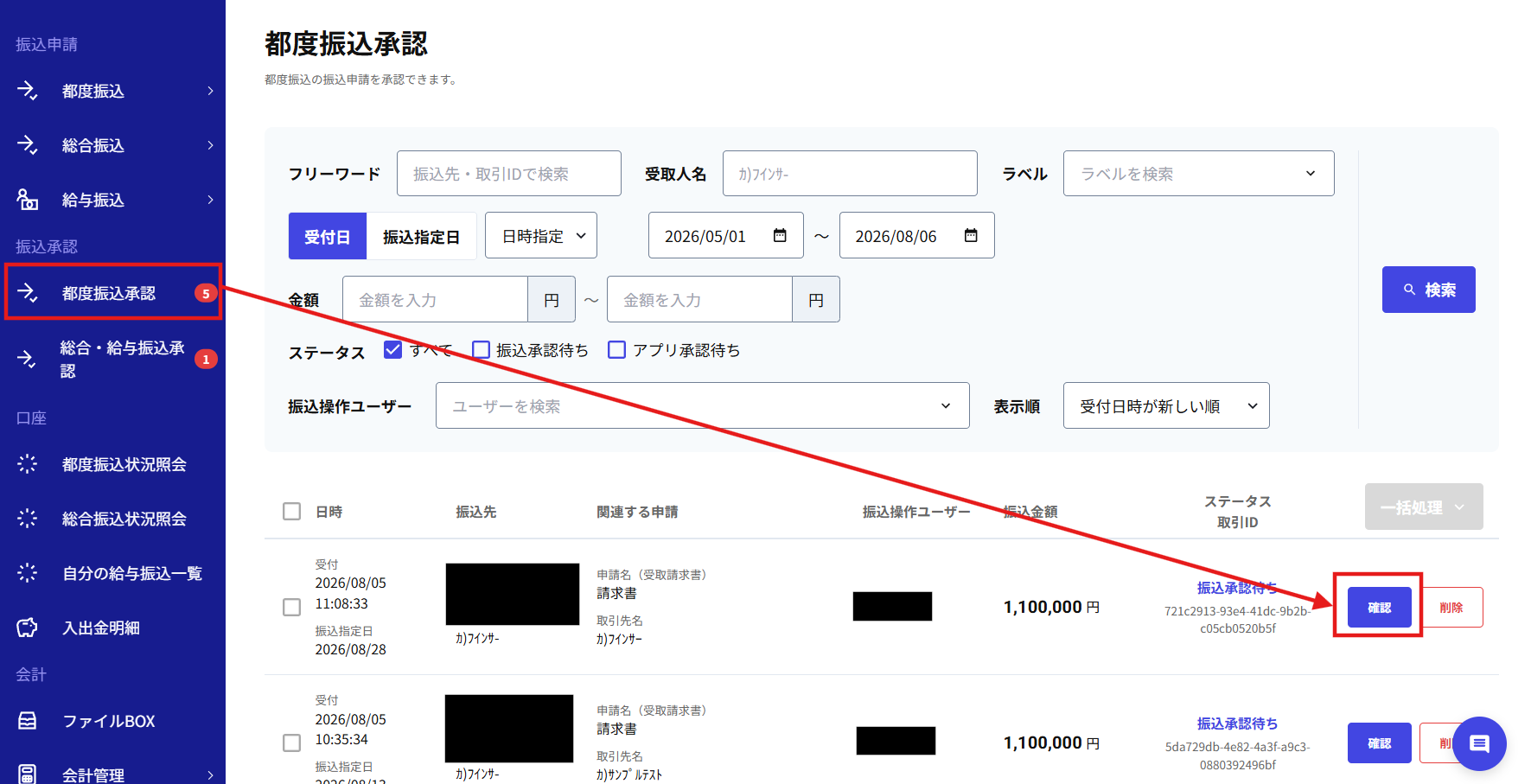
Task: Click the ファイルBOX tray icon
Action: pyautogui.click(x=28, y=721)
